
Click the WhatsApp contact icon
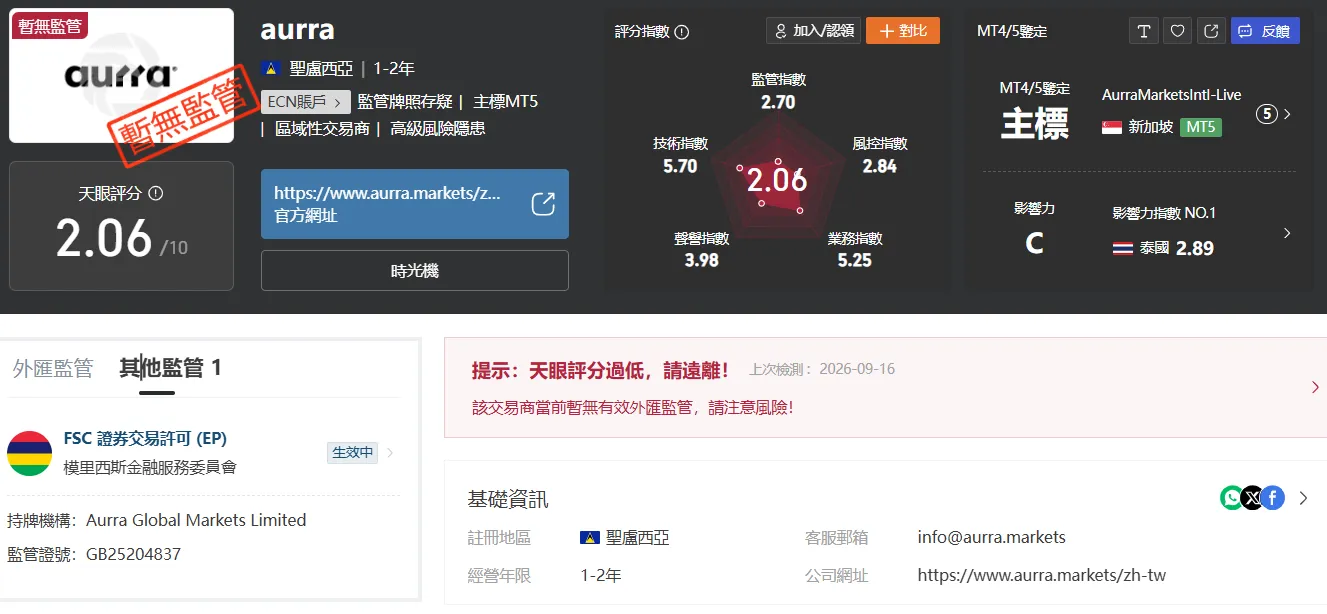[x=1232, y=498]
